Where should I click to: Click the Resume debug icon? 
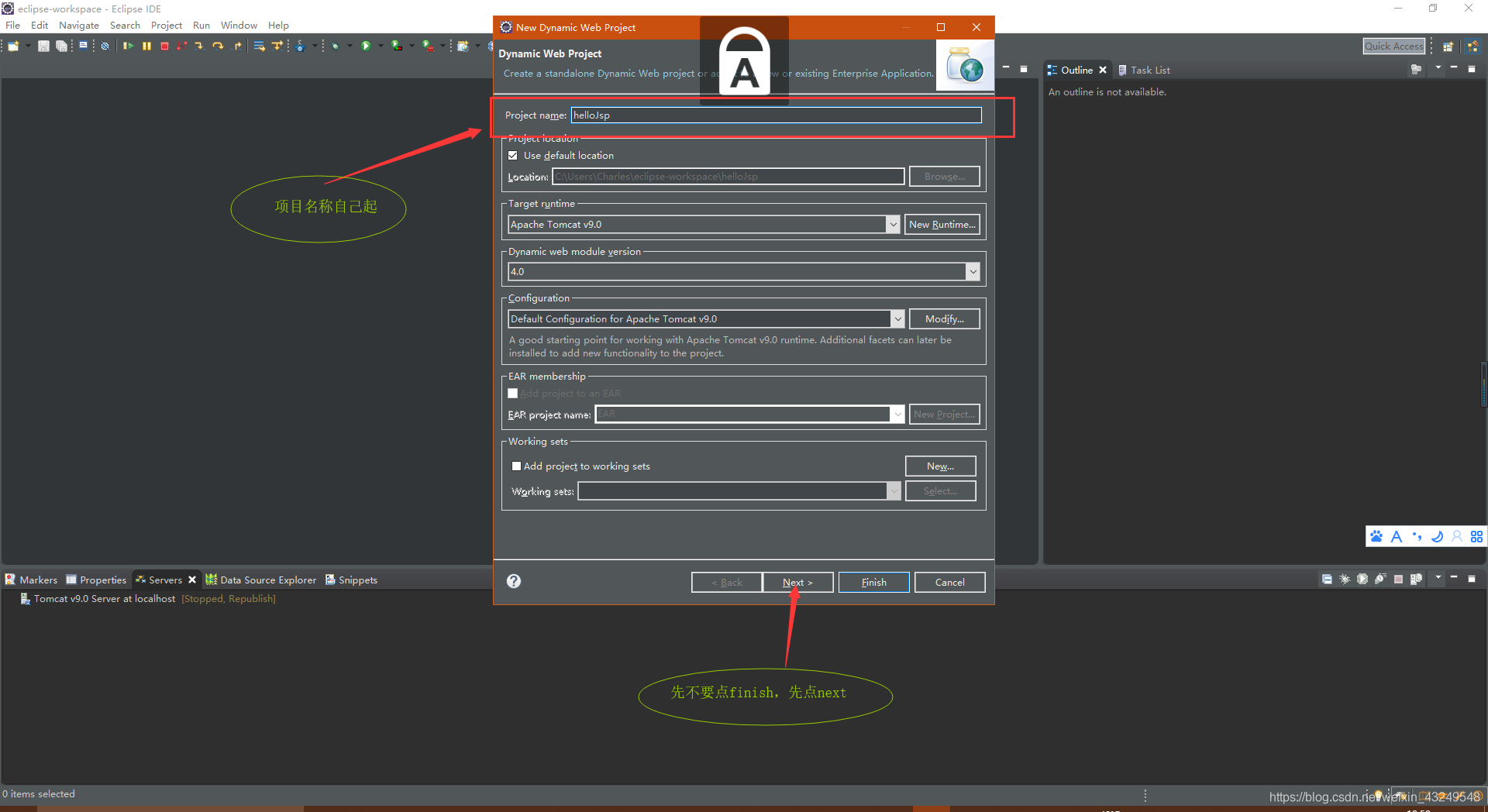128,46
